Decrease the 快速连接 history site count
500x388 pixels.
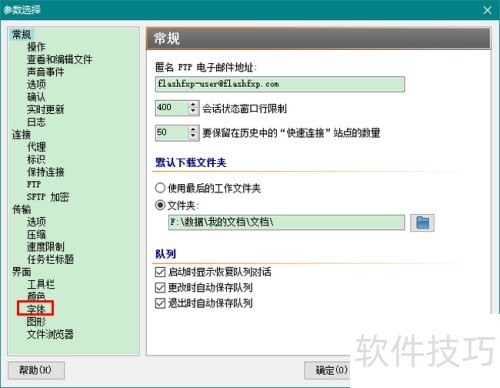pyautogui.click(x=193, y=136)
